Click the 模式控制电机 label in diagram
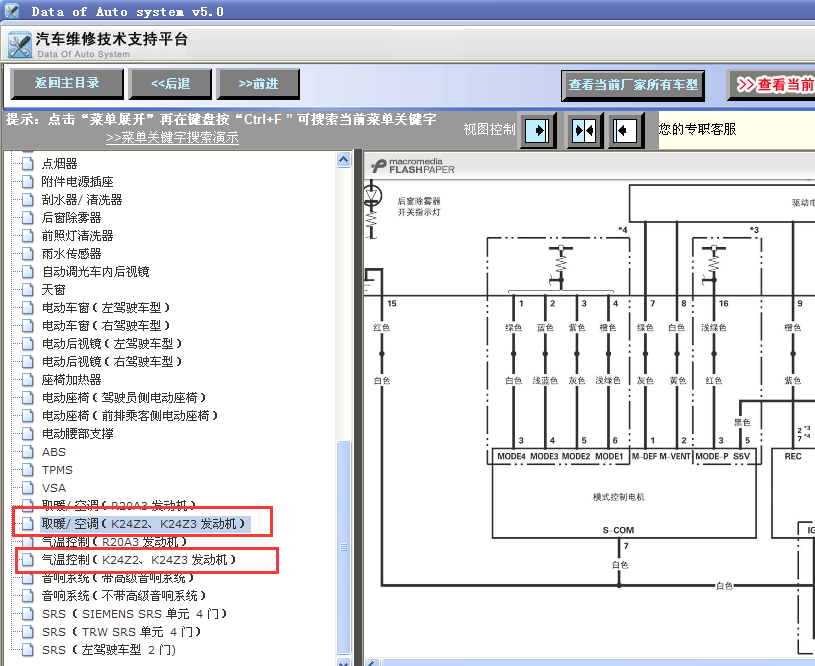Image resolution: width=815 pixels, height=666 pixels. click(619, 497)
